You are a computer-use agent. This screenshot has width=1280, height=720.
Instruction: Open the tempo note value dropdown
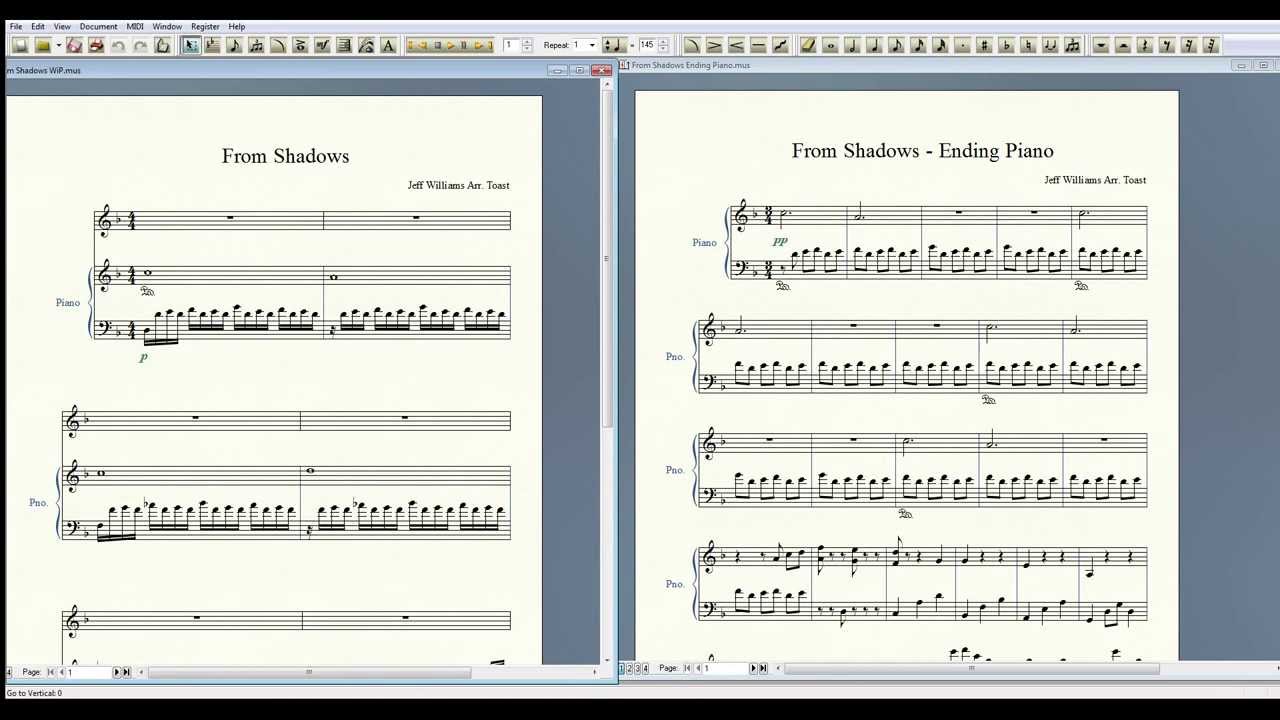pos(613,45)
